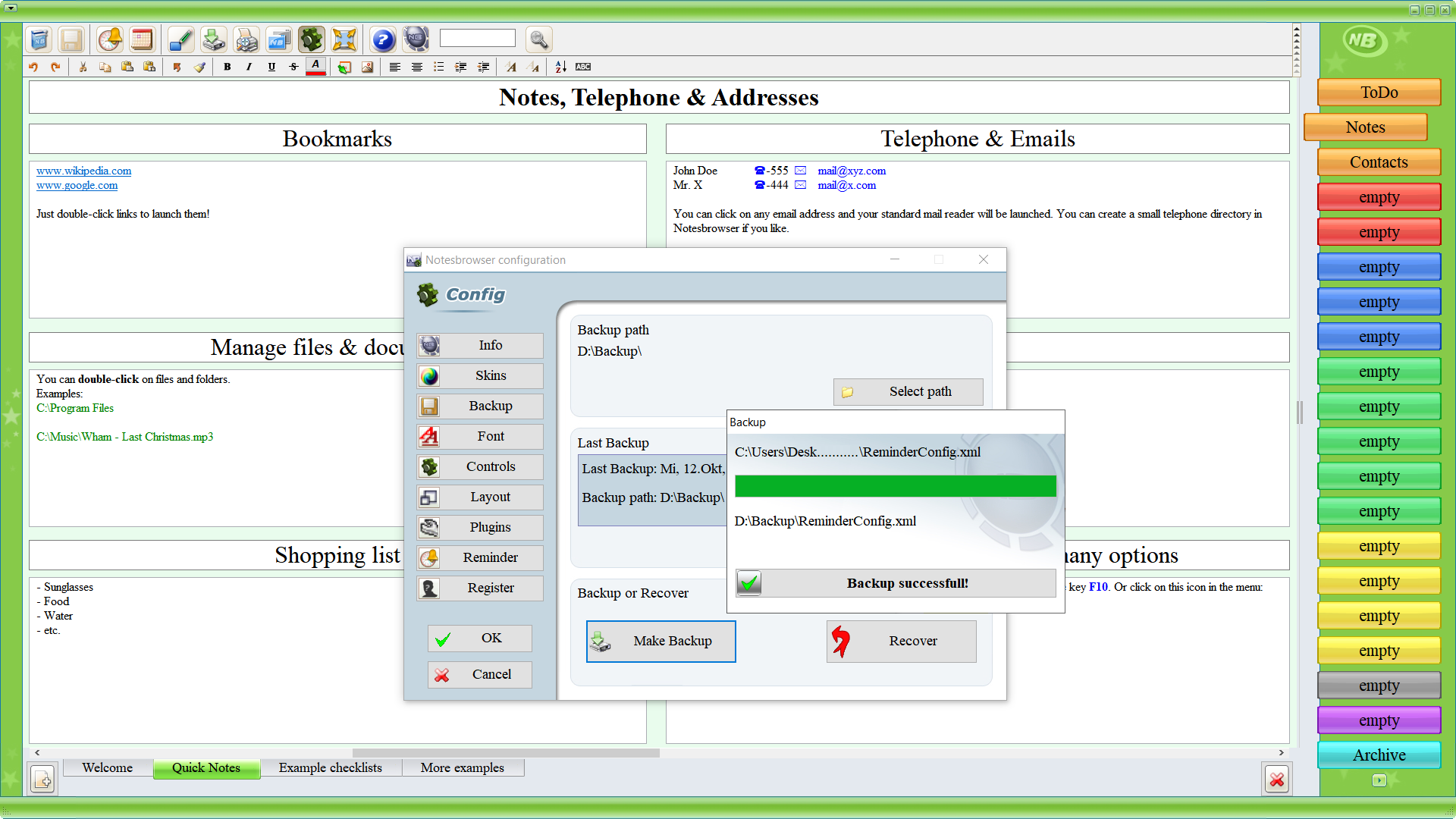This screenshot has width=1456, height=819.
Task: Click the save floppy disk toolbar icon
Action: coord(71,39)
